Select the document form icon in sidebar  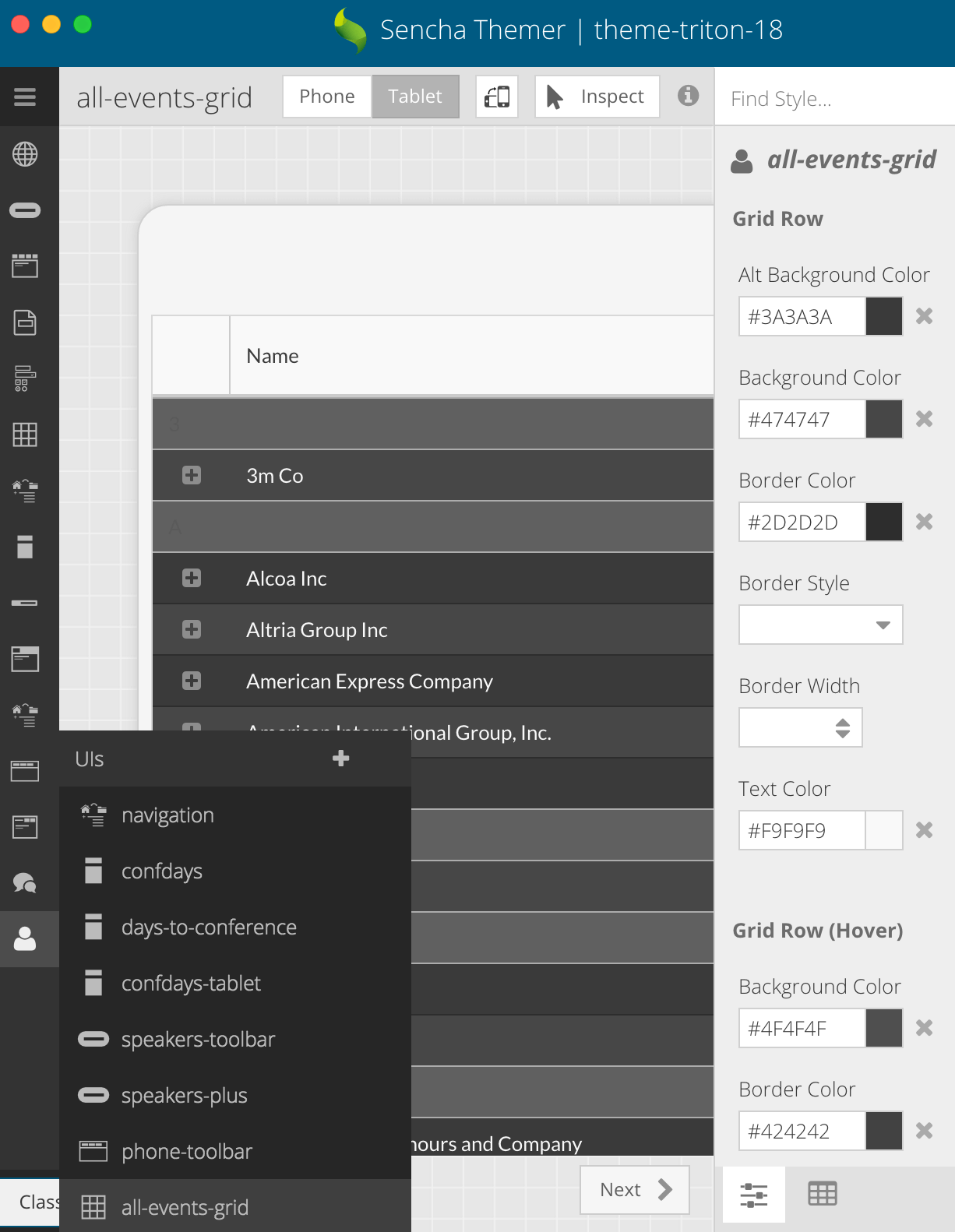(x=25, y=322)
